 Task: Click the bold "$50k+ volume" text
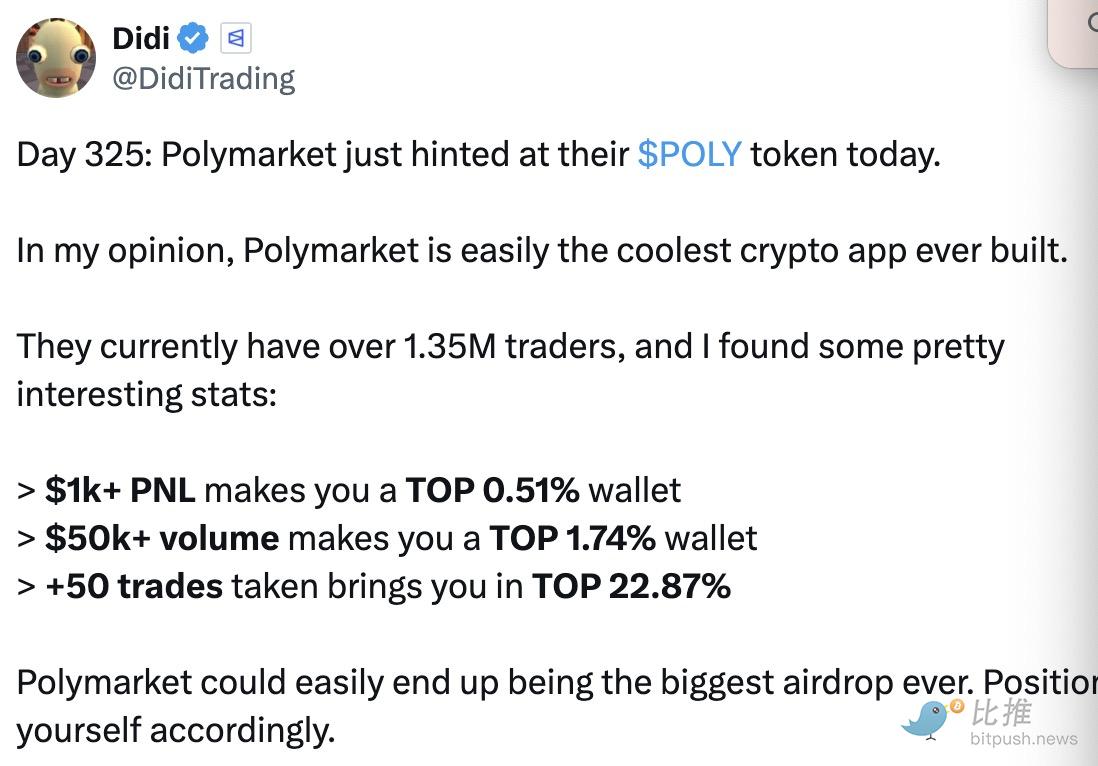pos(162,538)
